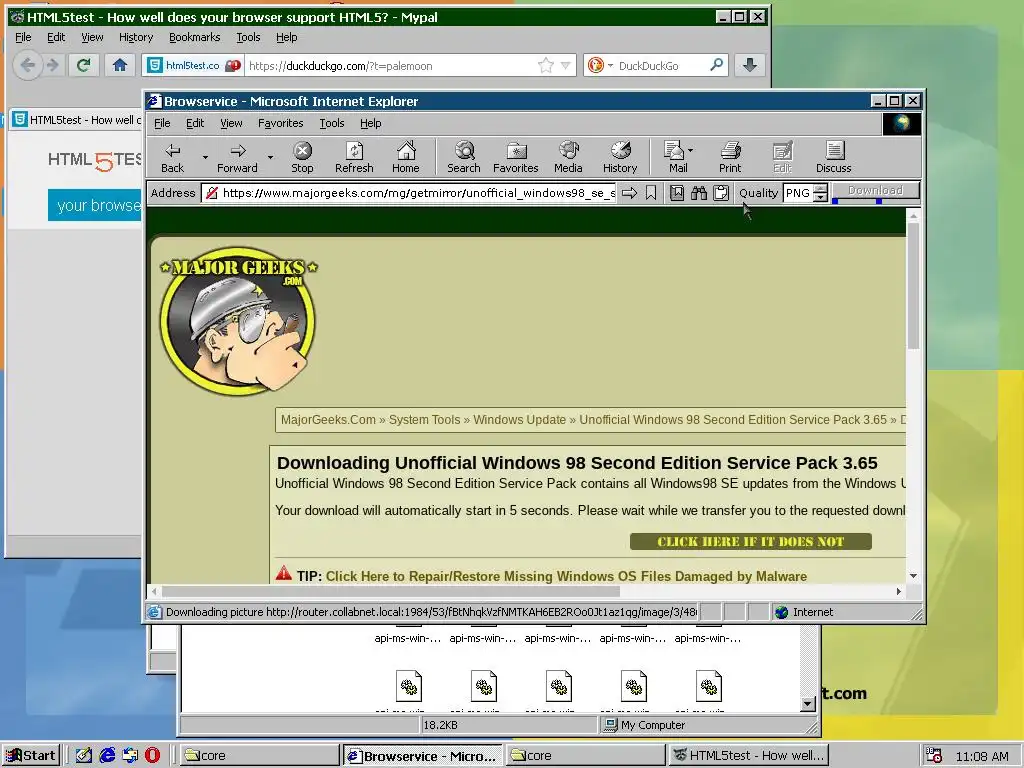The width and height of the screenshot is (1024, 768).
Task: Click the scroll-down arrow in core folder window
Action: [x=808, y=704]
